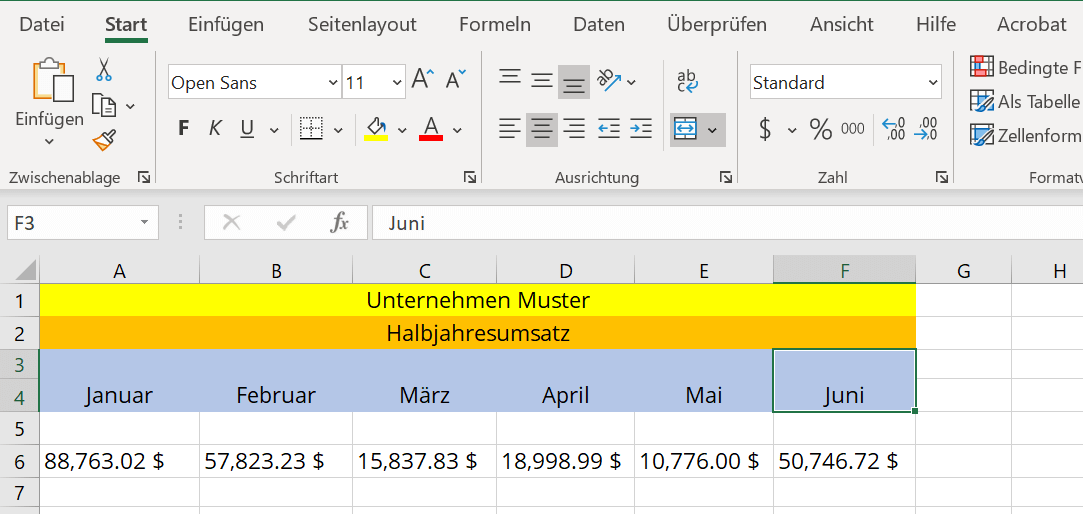Open the font size 11 dropdown
1083x514 pixels.
pos(397,83)
